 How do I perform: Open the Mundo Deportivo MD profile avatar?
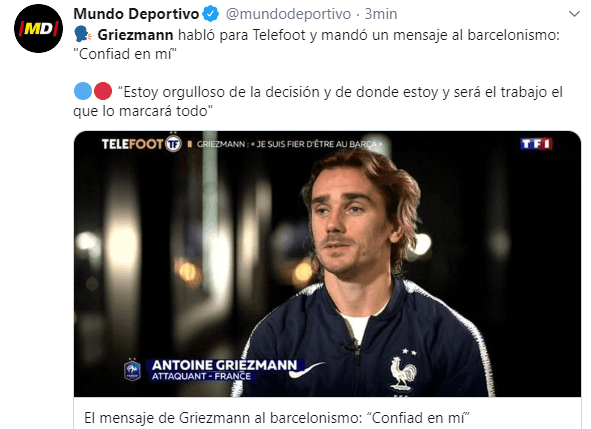coord(38,28)
